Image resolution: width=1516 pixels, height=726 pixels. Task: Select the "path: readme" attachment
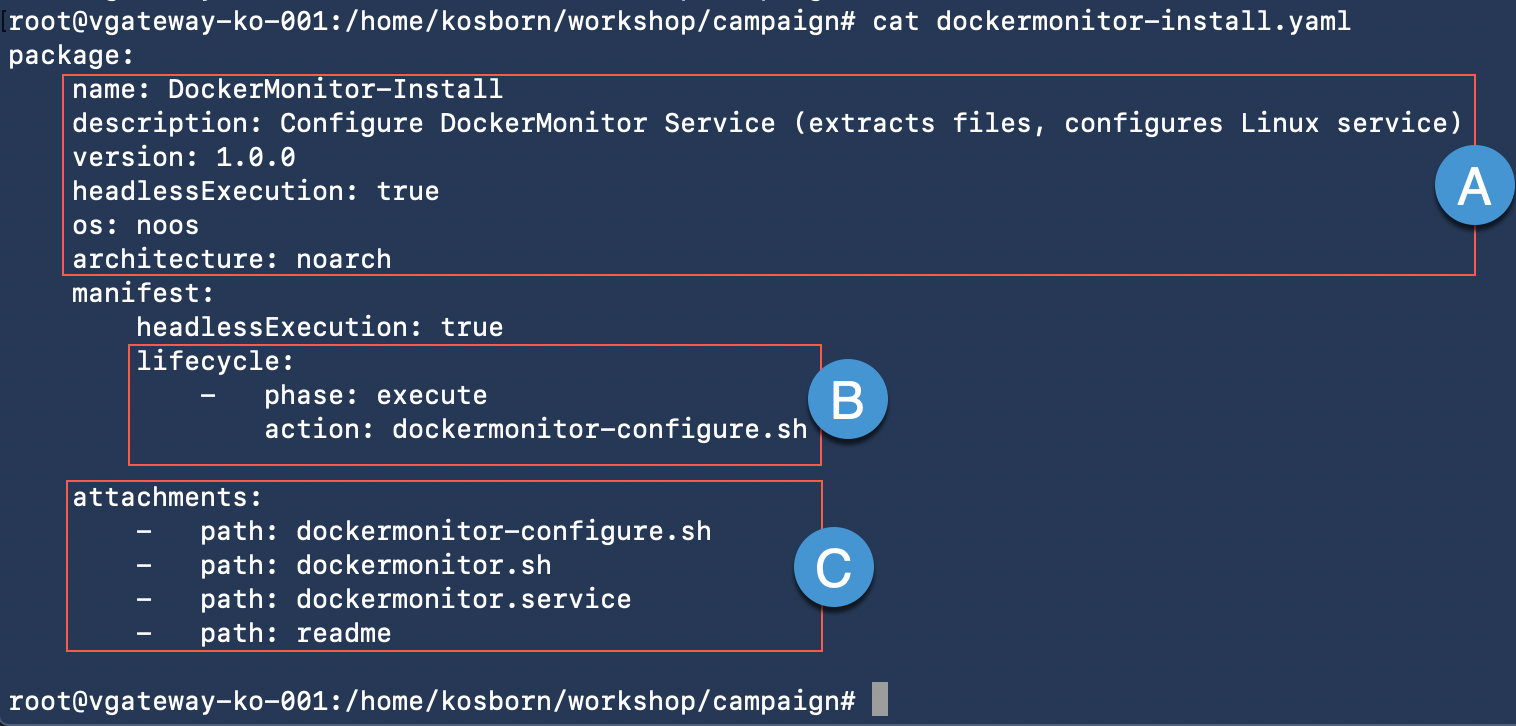point(295,633)
